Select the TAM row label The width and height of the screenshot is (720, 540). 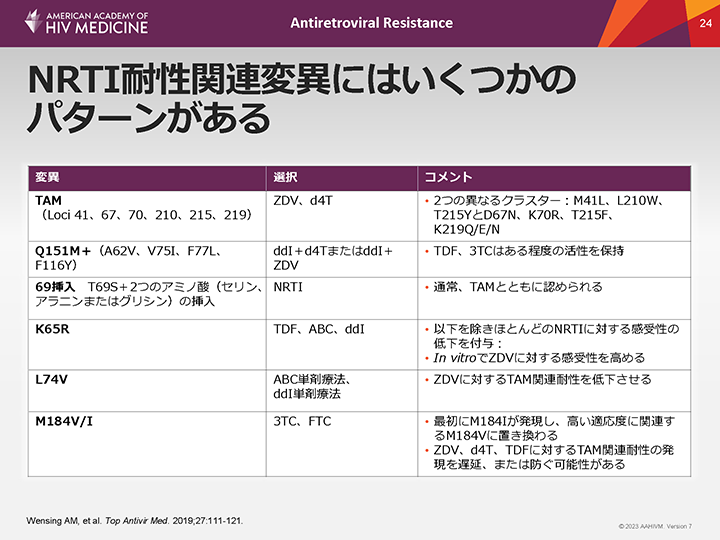[48, 201]
